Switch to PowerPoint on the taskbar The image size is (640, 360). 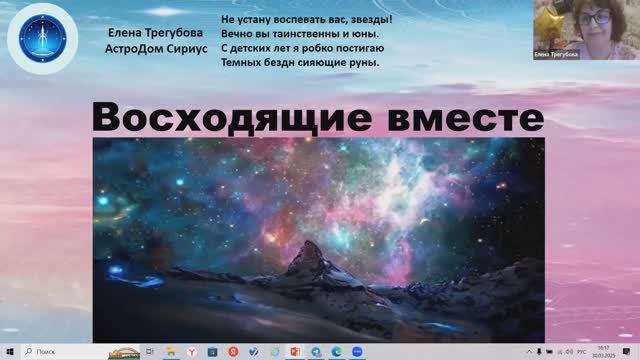pyautogui.click(x=295, y=351)
